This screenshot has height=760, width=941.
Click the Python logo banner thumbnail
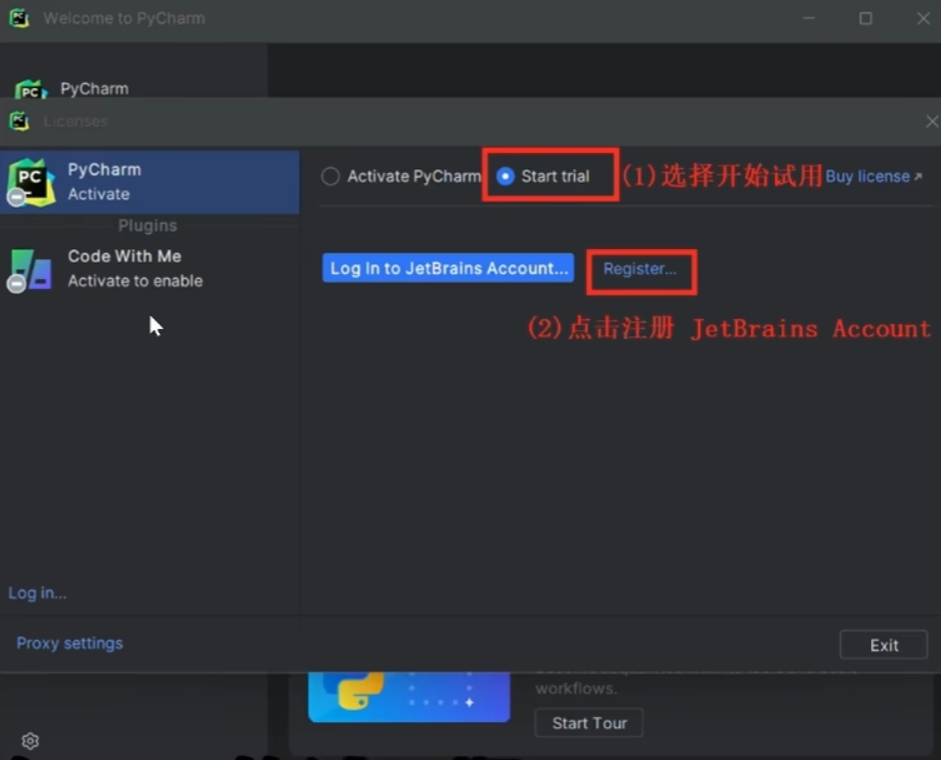point(409,697)
